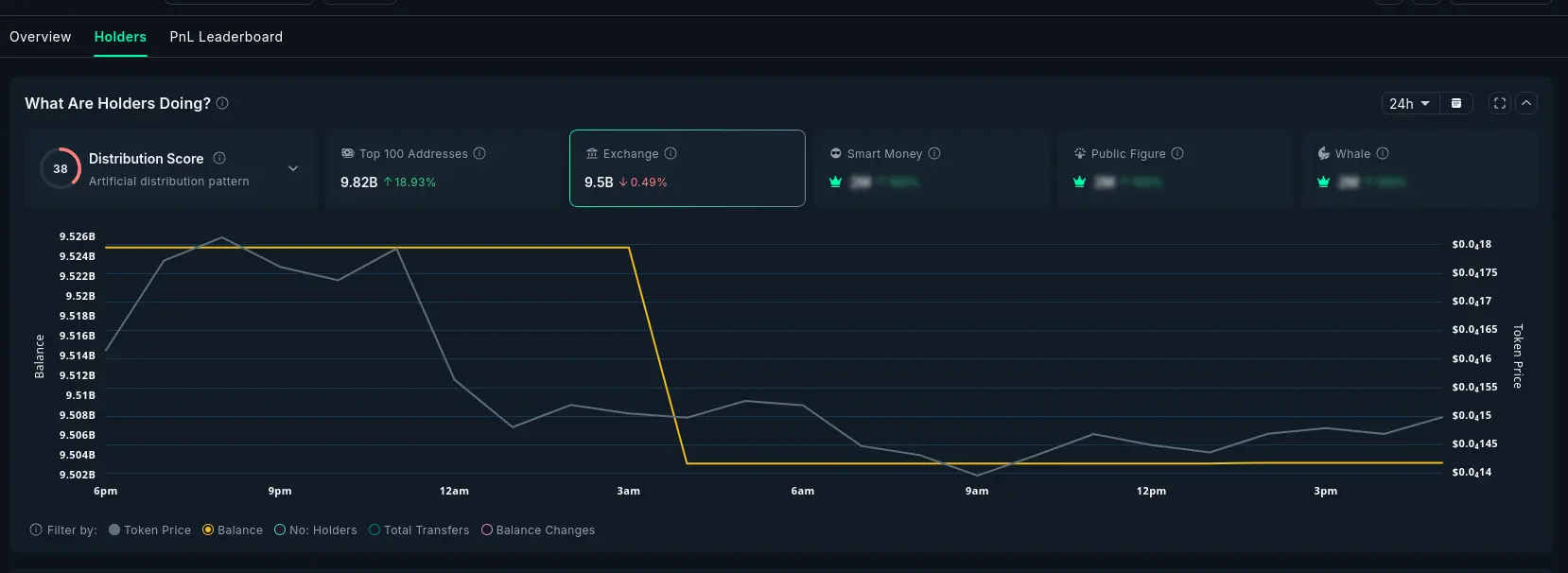This screenshot has height=573, width=1568.
Task: Collapse the holders panel with chevron up
Action: (x=1526, y=103)
